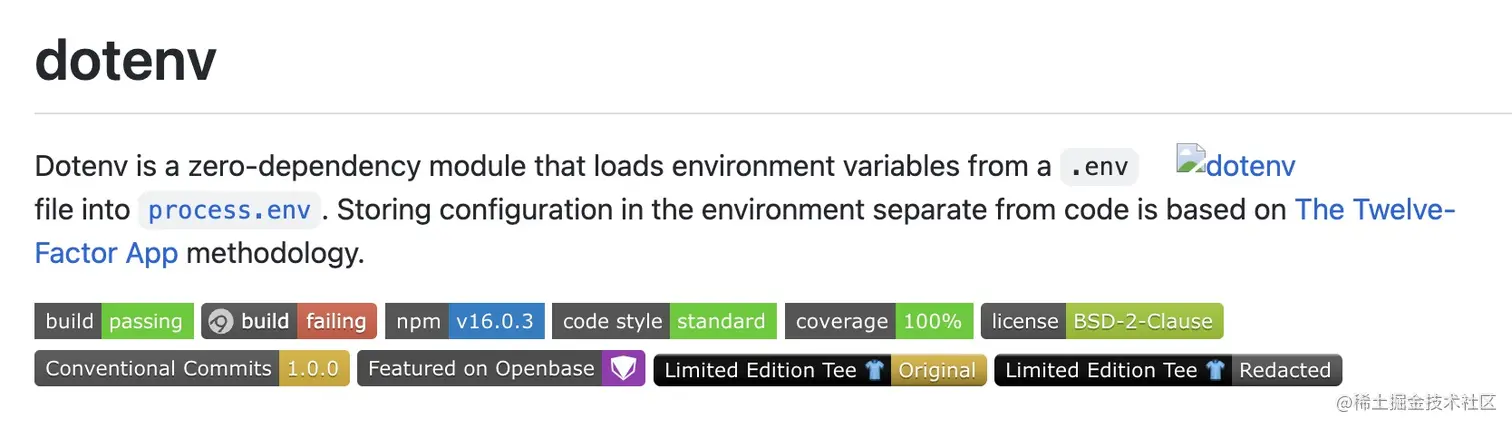Open the coverage 100% badge

[x=879, y=321]
